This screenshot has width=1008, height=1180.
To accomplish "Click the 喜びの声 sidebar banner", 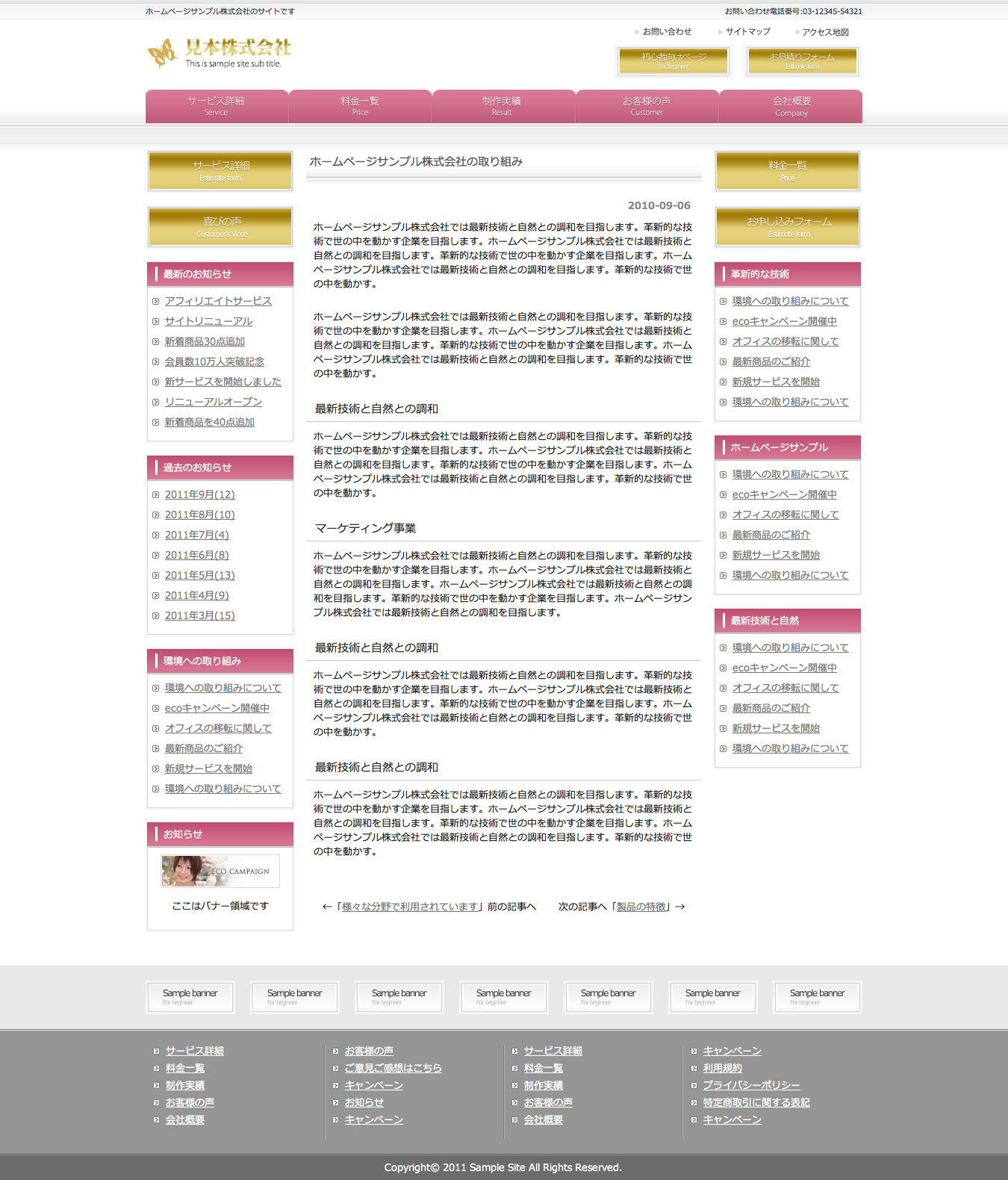I will click(x=220, y=226).
